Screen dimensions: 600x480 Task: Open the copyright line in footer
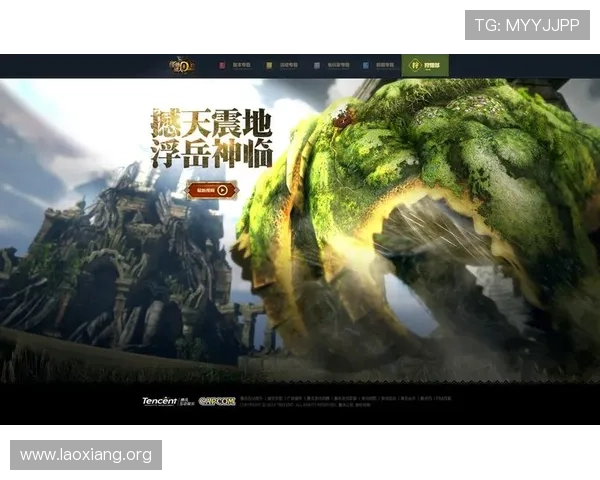(x=305, y=405)
